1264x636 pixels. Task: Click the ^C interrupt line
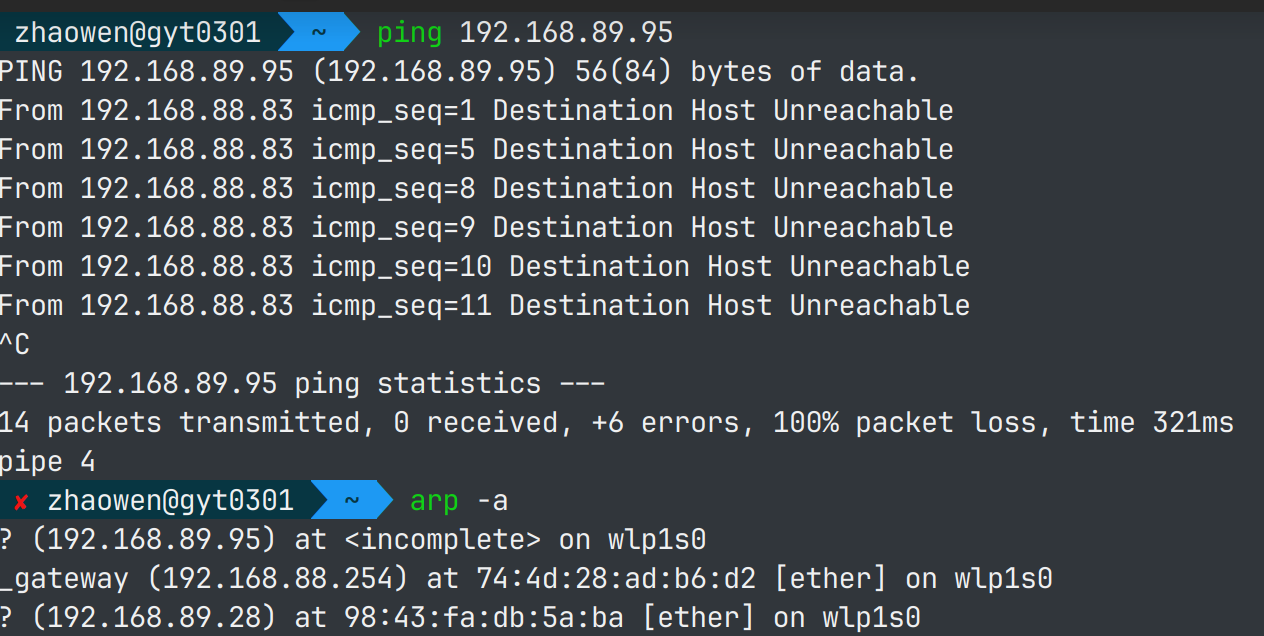(x=15, y=345)
